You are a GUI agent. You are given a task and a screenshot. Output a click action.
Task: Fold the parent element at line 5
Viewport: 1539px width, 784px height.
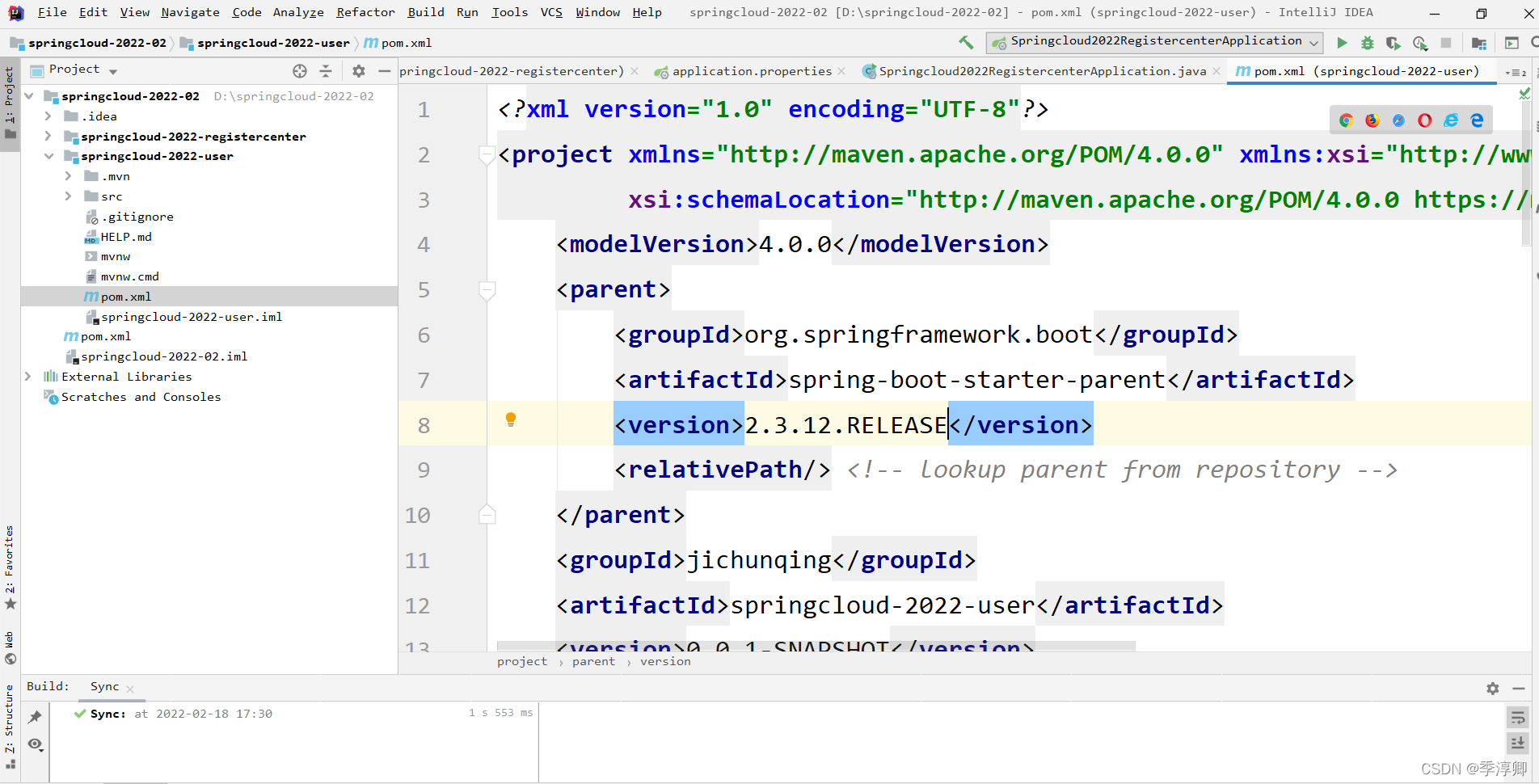(x=487, y=290)
